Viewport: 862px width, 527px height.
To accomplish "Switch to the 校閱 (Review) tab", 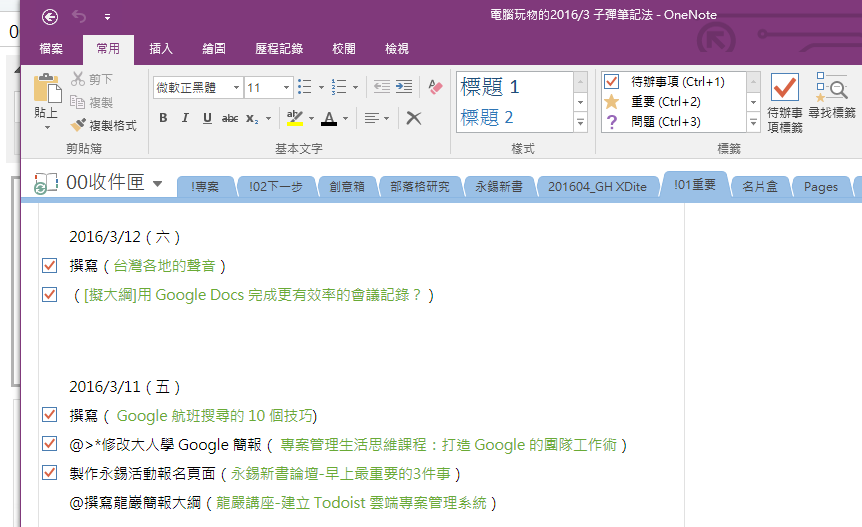I will coord(344,49).
